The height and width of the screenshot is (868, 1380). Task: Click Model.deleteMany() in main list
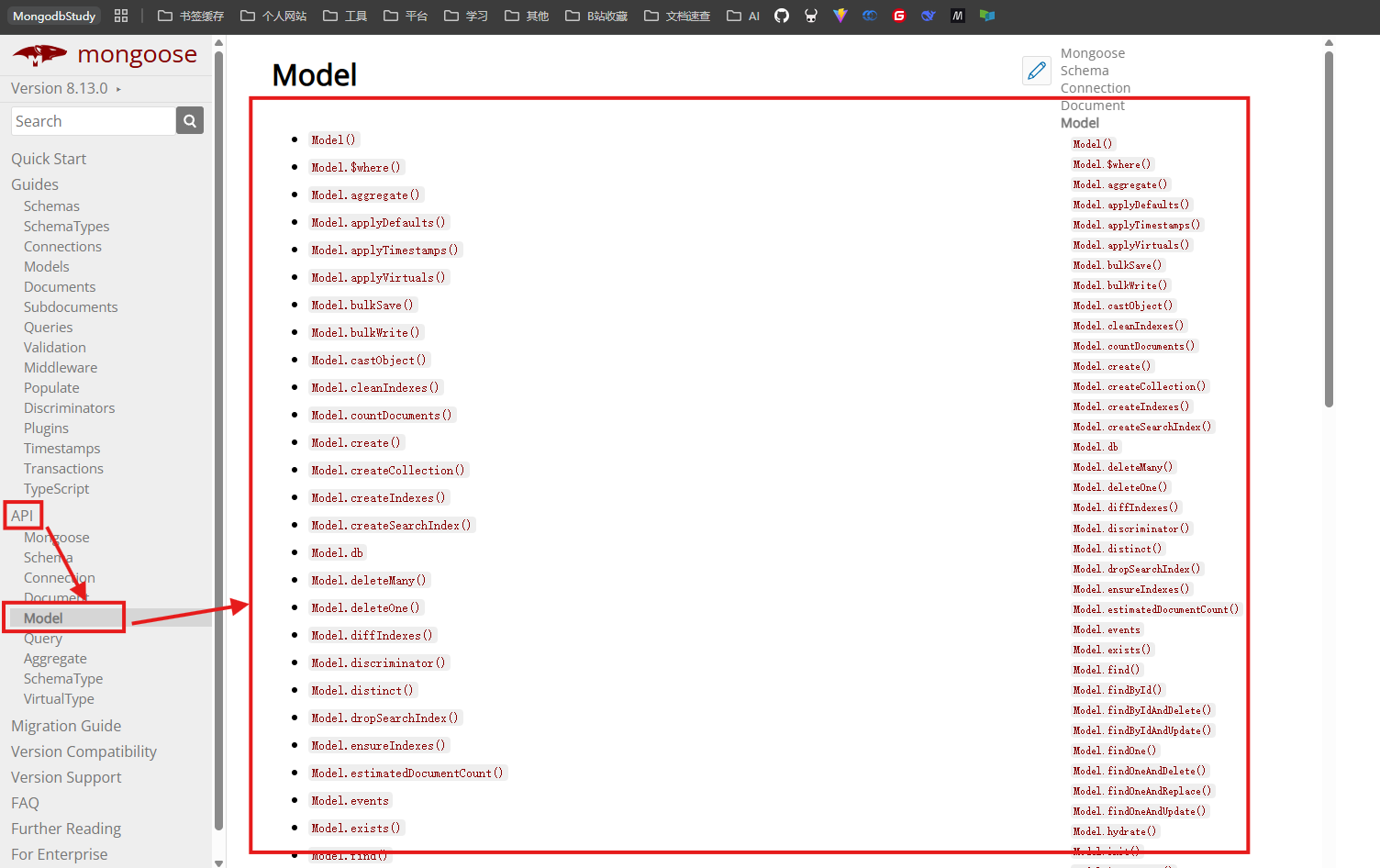pyautogui.click(x=369, y=580)
